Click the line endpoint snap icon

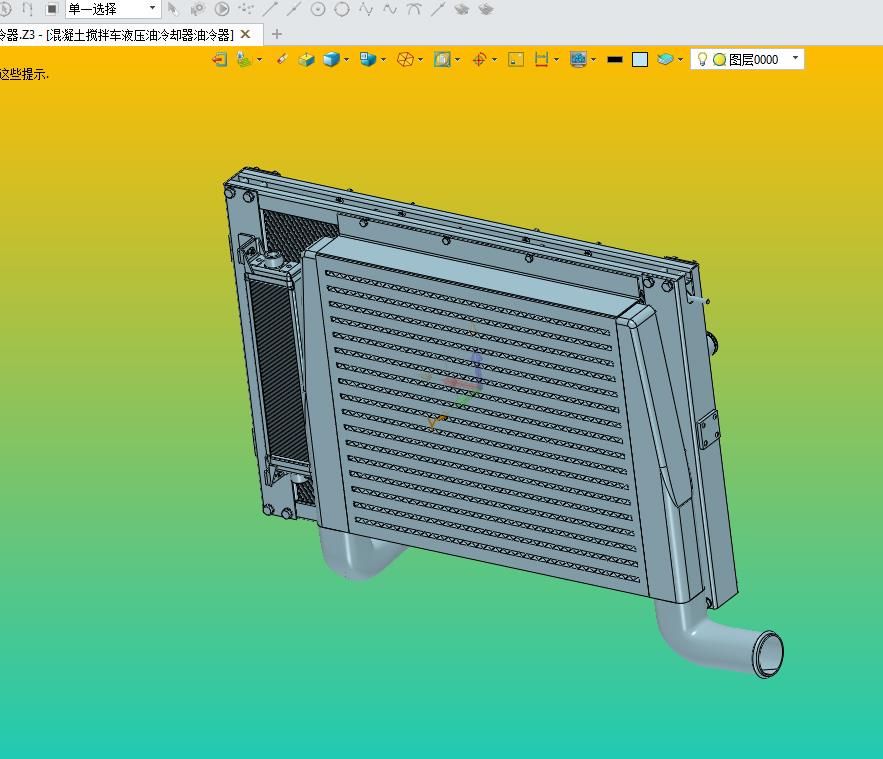(270, 9)
